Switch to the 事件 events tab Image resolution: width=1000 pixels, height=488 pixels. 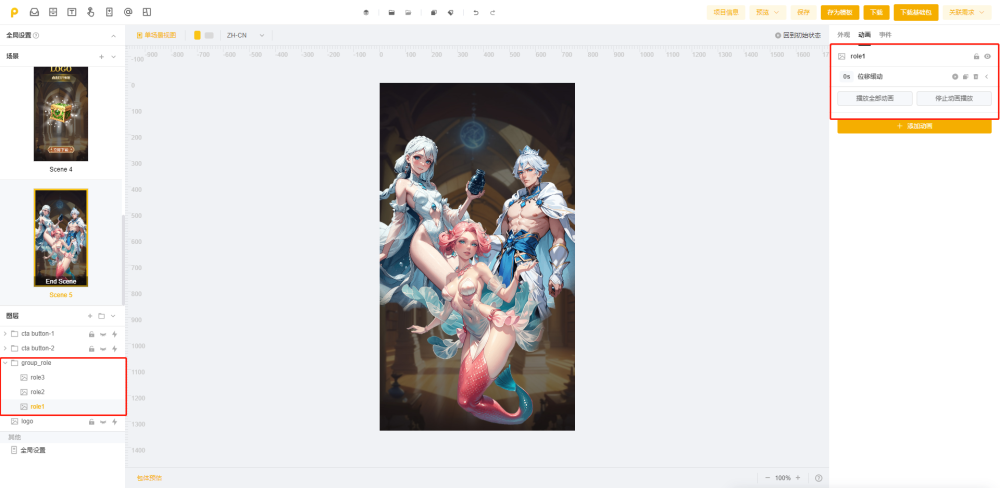click(885, 34)
